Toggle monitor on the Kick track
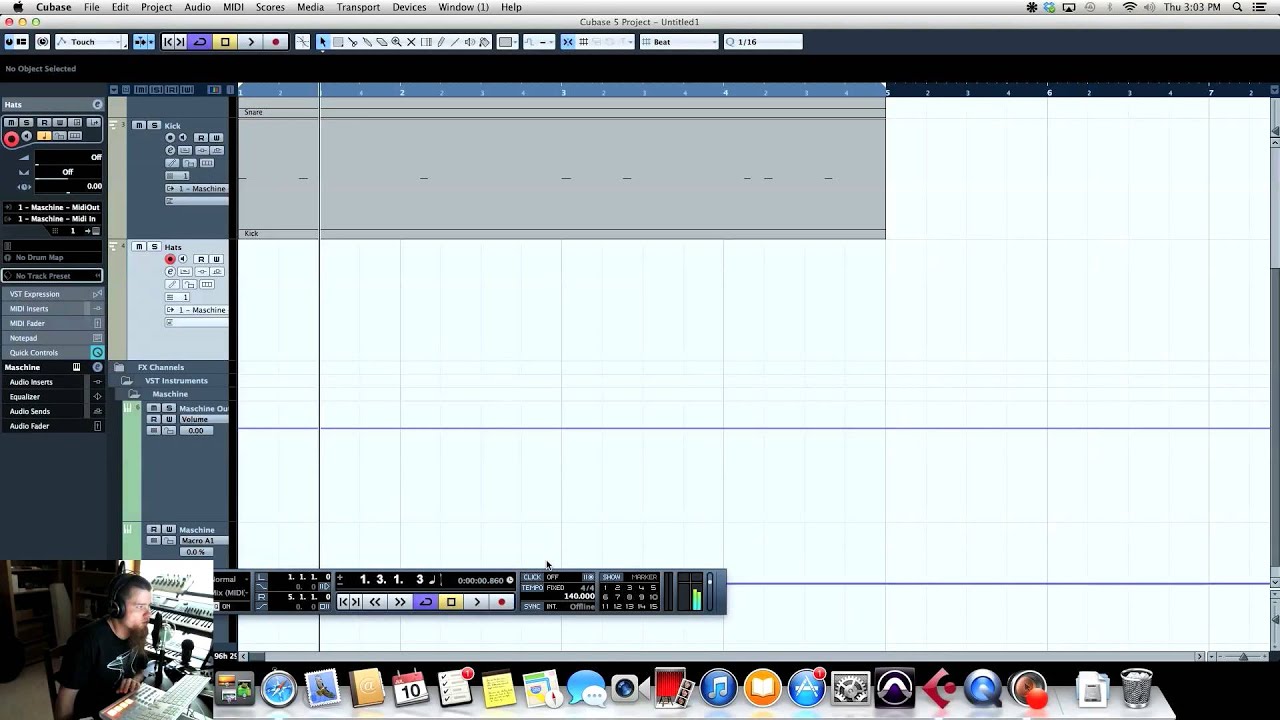 [182, 138]
